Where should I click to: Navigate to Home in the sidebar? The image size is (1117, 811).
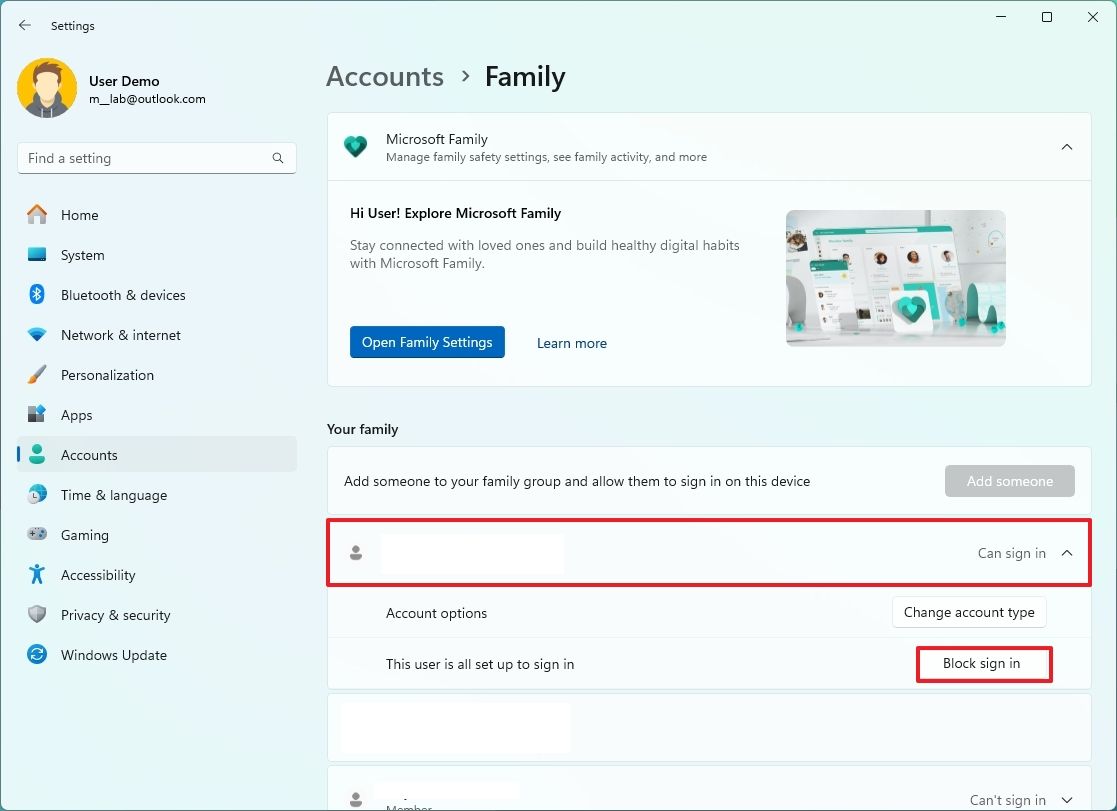click(82, 215)
